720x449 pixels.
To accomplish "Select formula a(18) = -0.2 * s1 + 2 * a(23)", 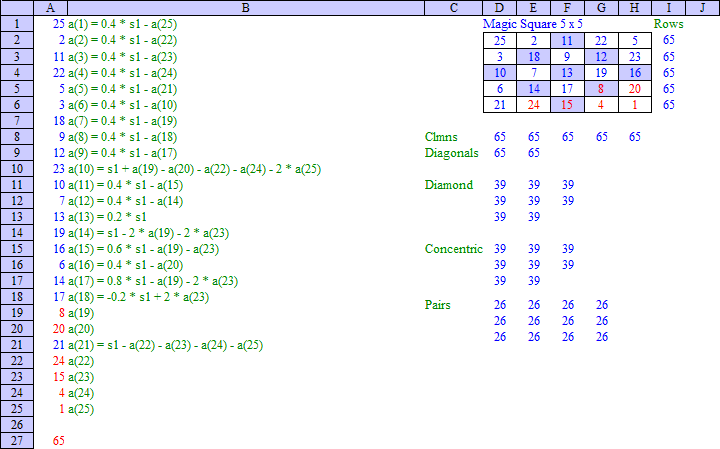I will tap(139, 297).
